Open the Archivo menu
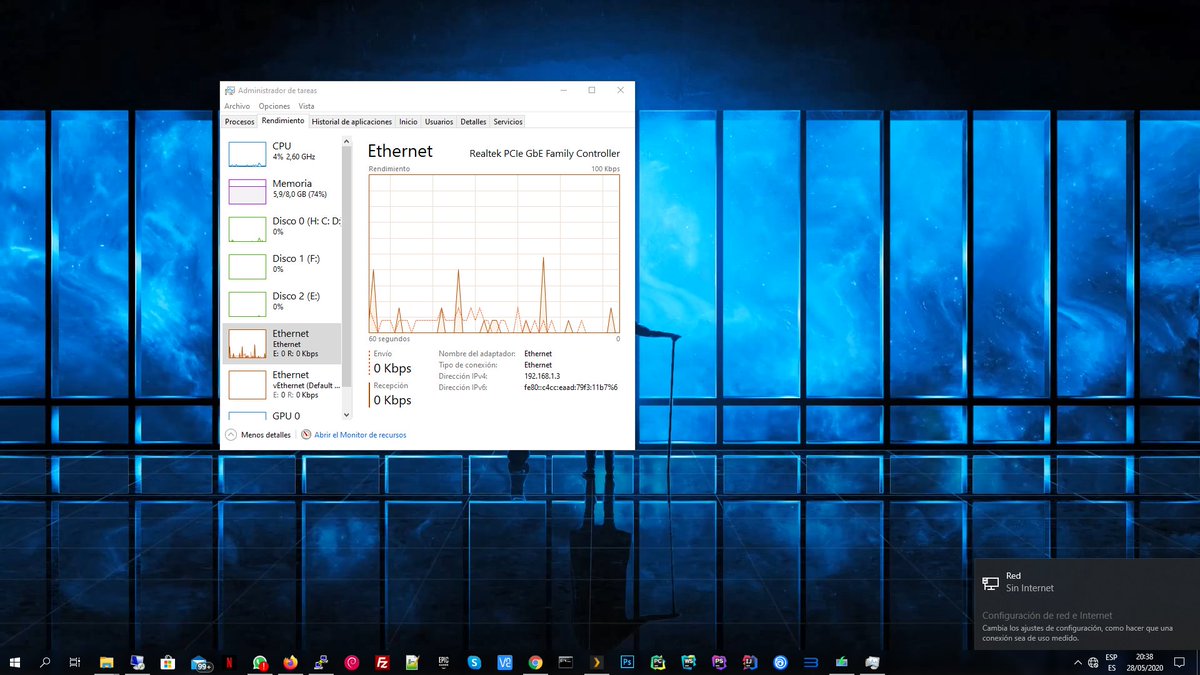Screen dimensions: 1200x675 [x=237, y=106]
